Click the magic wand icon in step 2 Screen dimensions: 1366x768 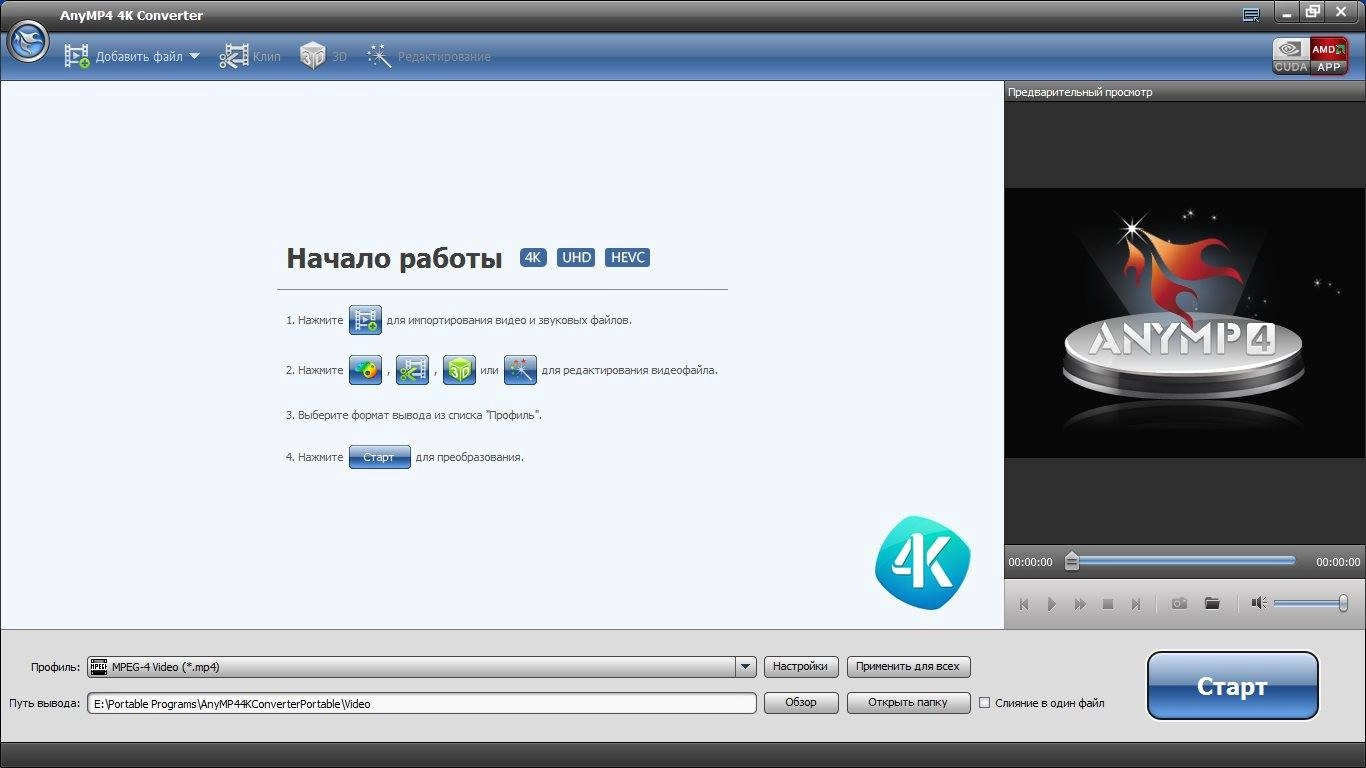click(x=520, y=370)
